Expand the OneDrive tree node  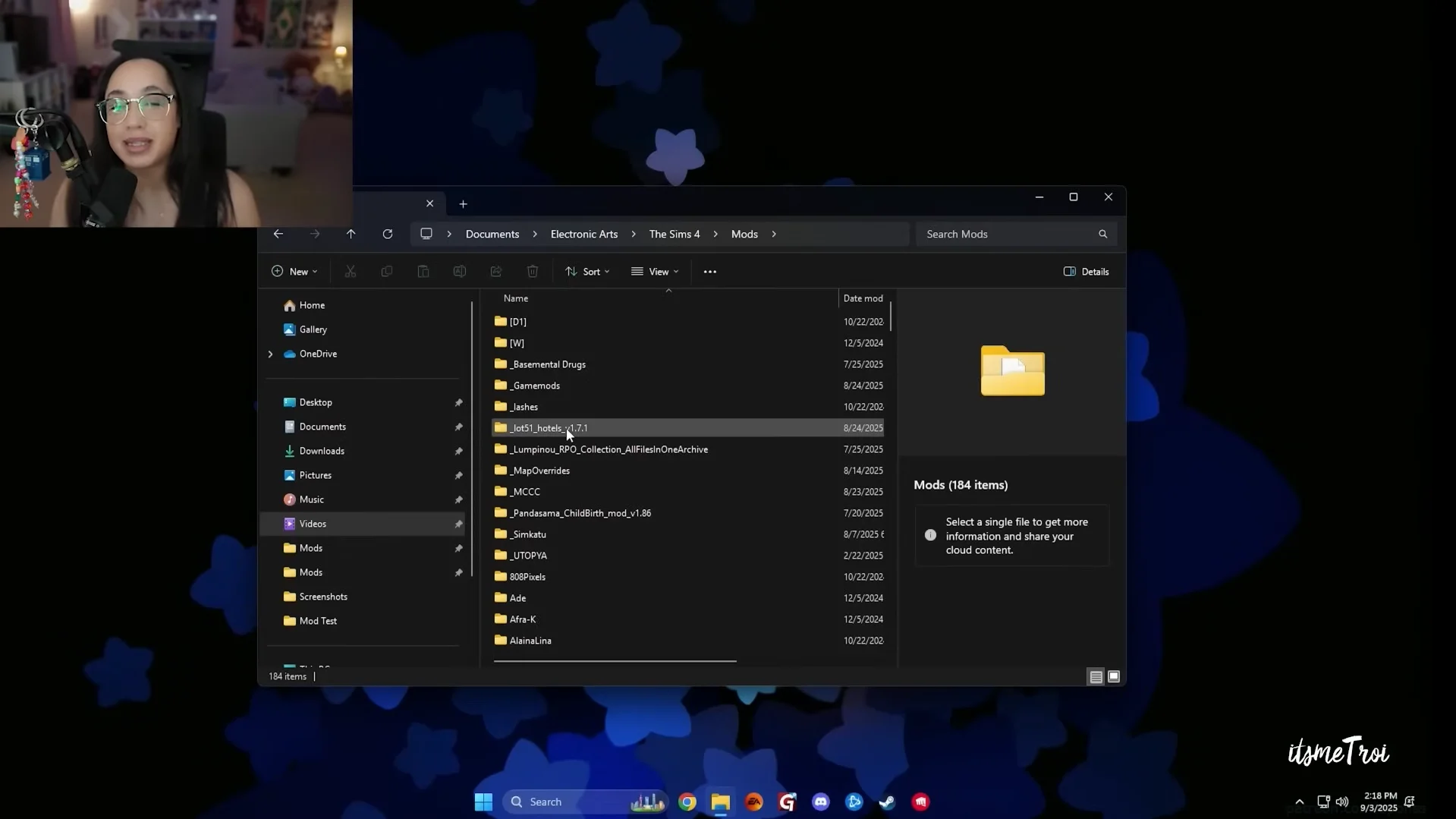(270, 354)
